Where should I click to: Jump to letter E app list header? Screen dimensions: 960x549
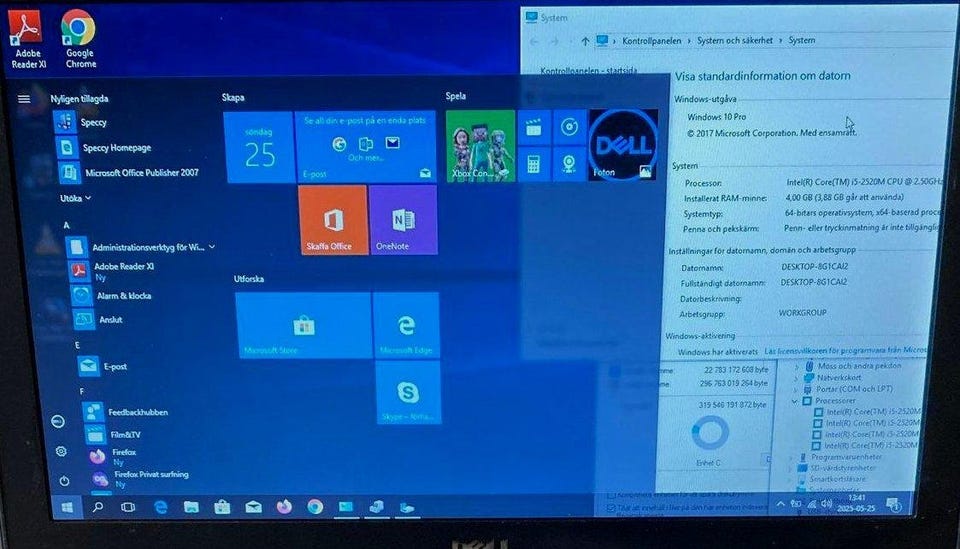(x=77, y=345)
